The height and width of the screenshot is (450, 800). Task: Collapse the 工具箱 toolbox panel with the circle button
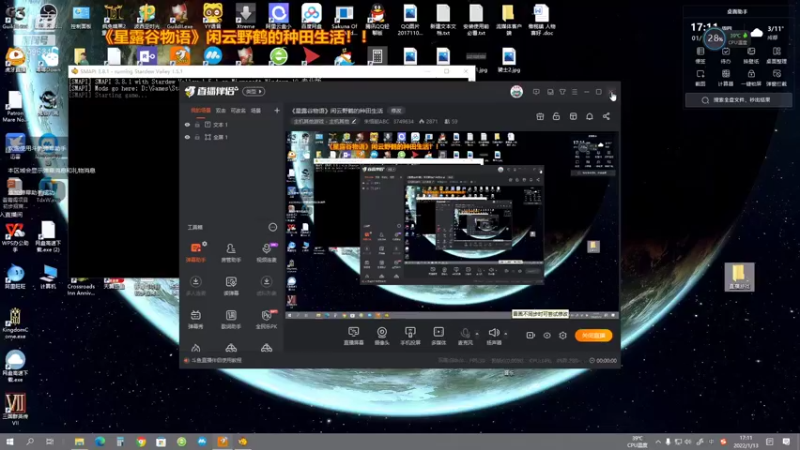click(x=272, y=227)
